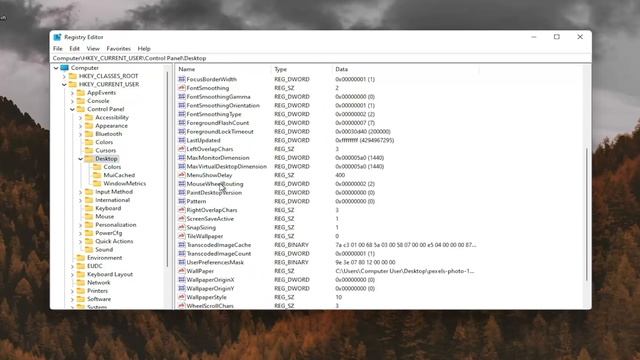640x360 pixels.
Task: Click the string icon beside LeftOverlapChars
Action: [182, 149]
